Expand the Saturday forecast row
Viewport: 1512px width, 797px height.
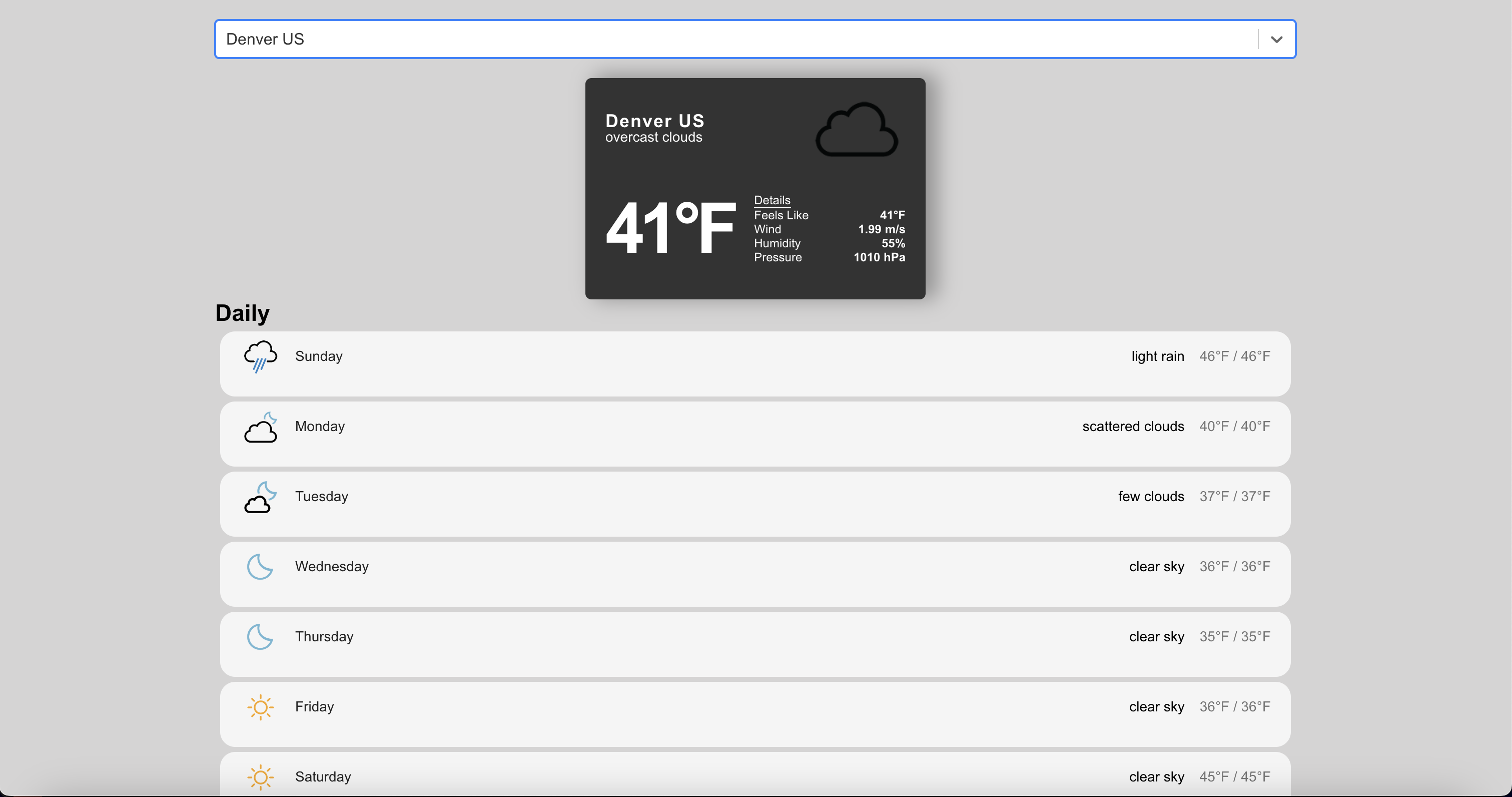tap(755, 774)
